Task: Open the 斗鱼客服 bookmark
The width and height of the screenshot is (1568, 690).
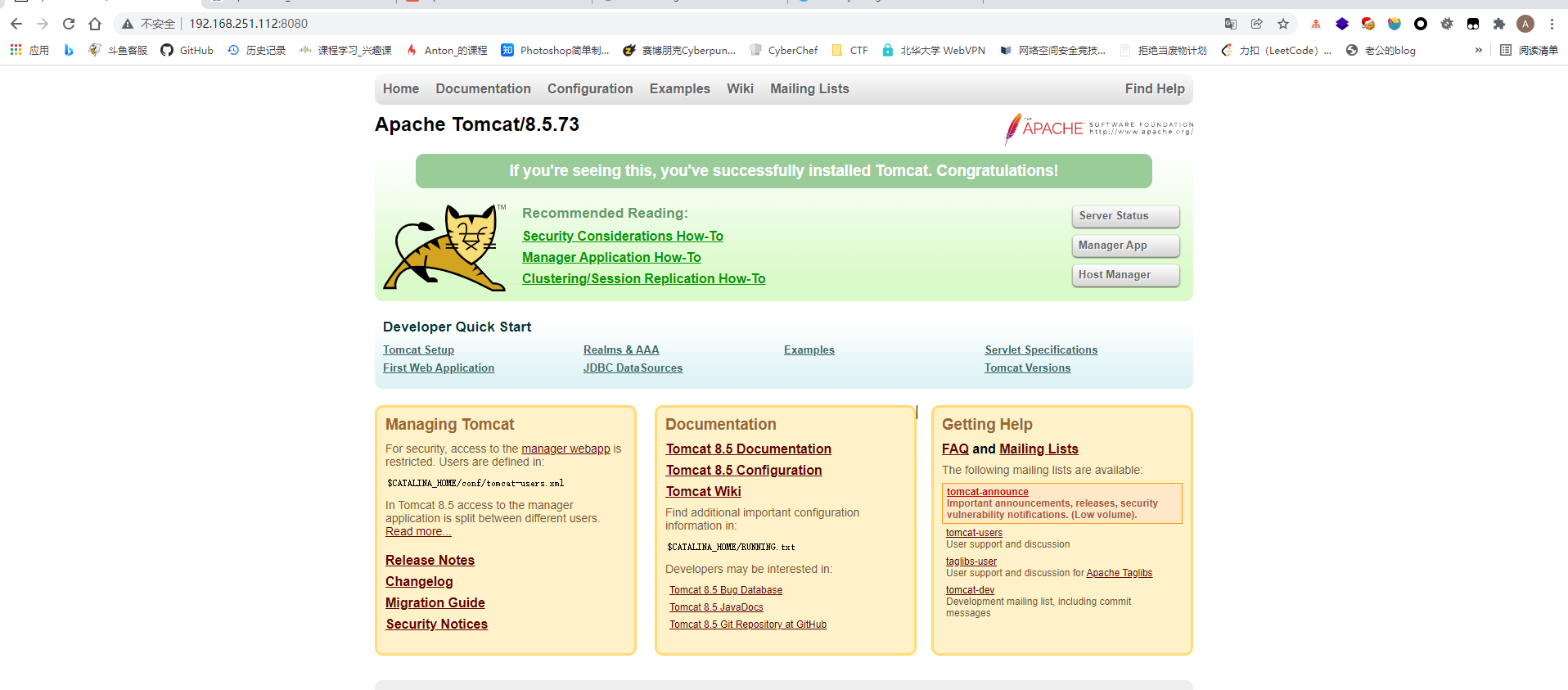Action: point(118,50)
